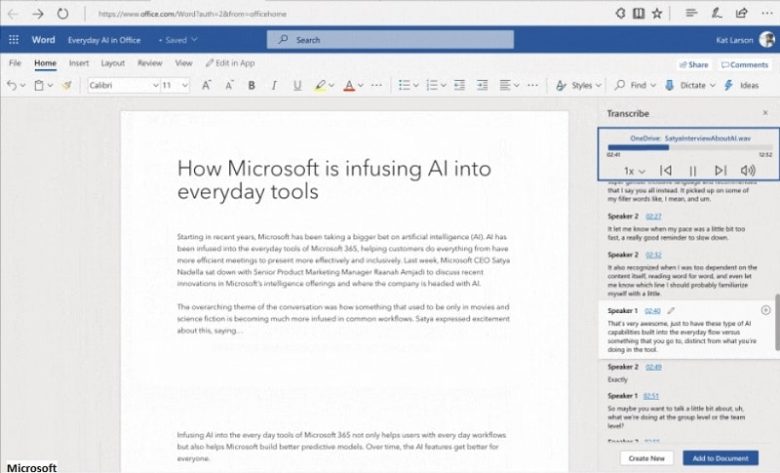The width and height of the screenshot is (780, 473).
Task: Switch to the Insert tab
Action: pyautogui.click(x=79, y=63)
